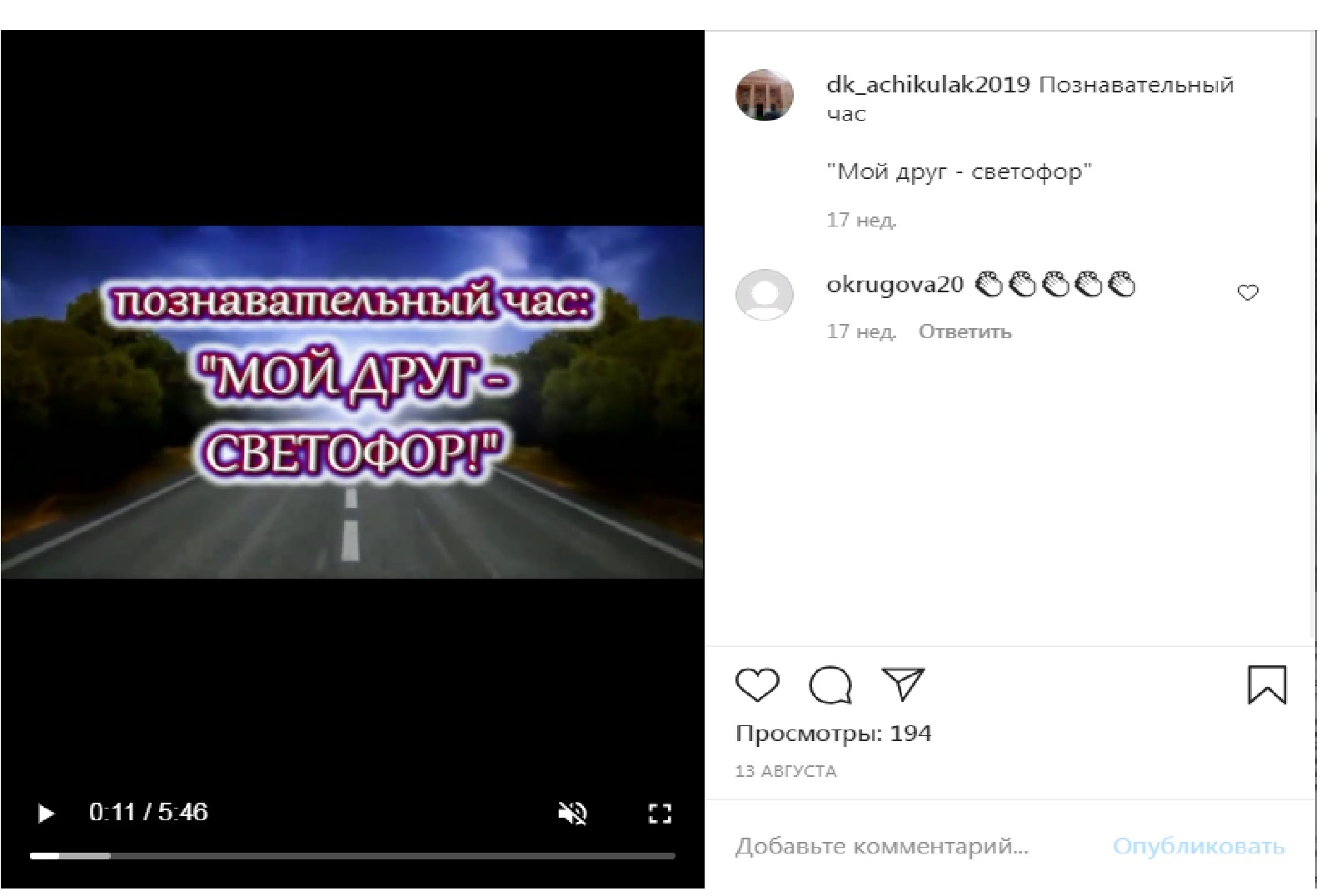The image size is (1321, 896).
Task: Play the video
Action: coord(46,813)
